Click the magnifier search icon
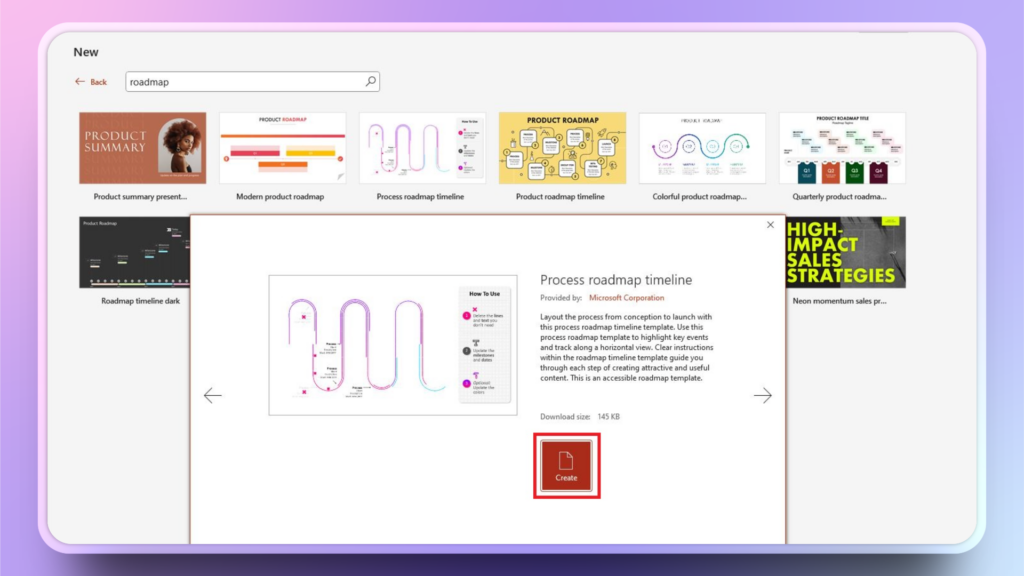 click(370, 82)
